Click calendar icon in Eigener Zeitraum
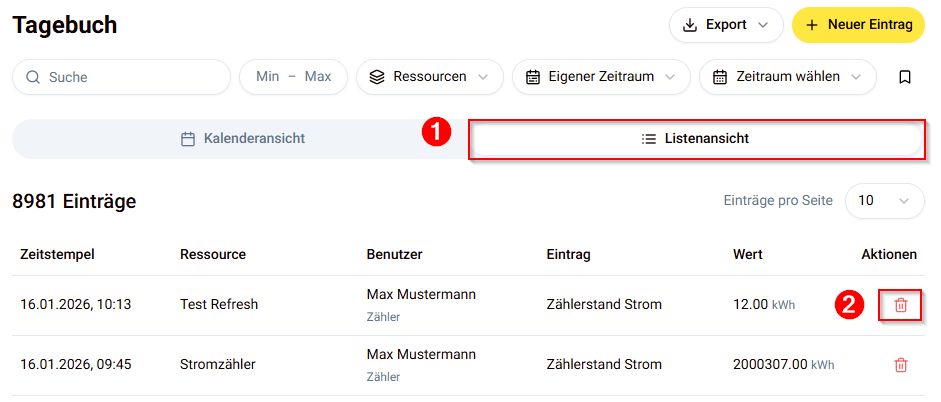 533,77
